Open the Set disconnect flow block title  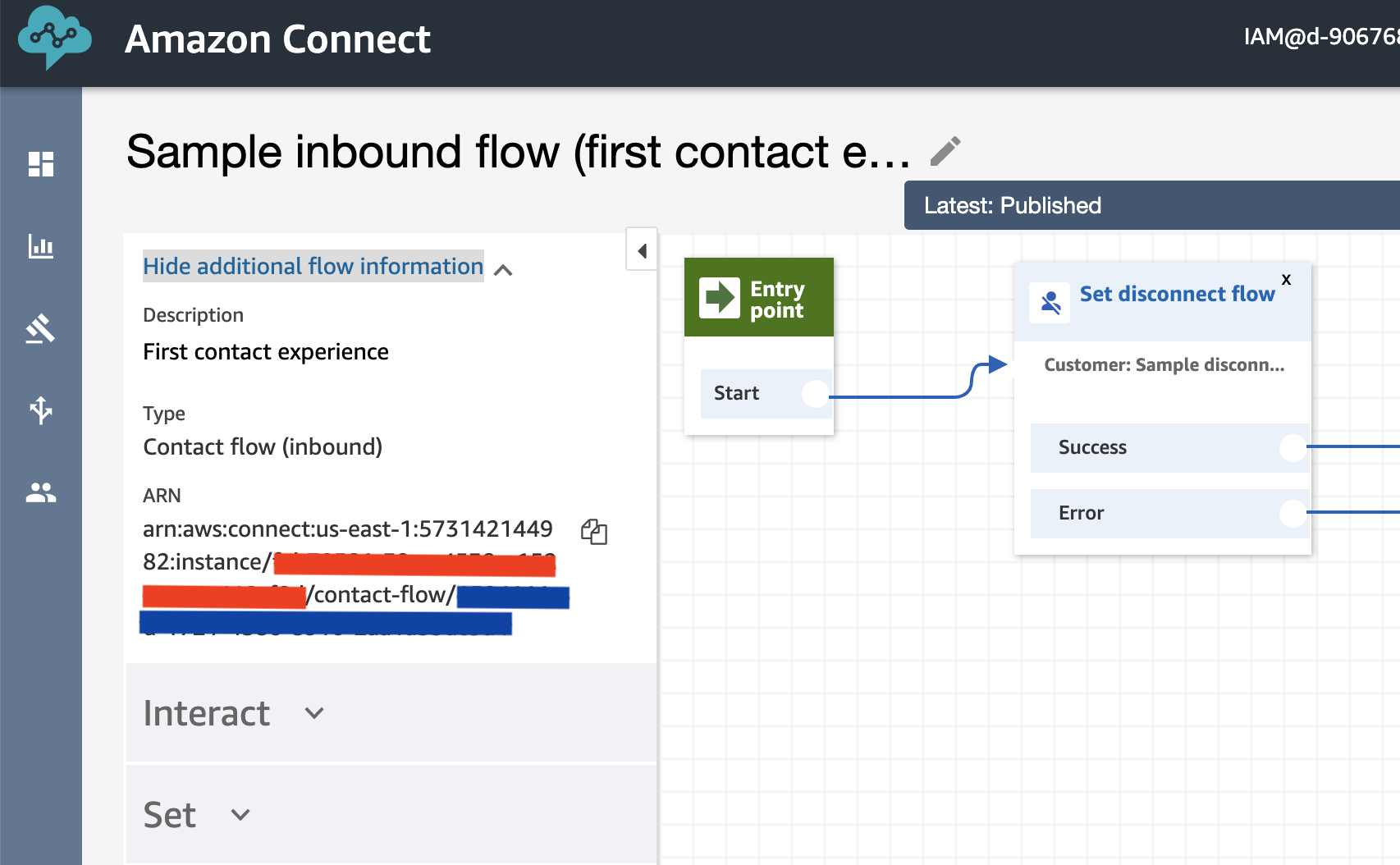[x=1177, y=294]
